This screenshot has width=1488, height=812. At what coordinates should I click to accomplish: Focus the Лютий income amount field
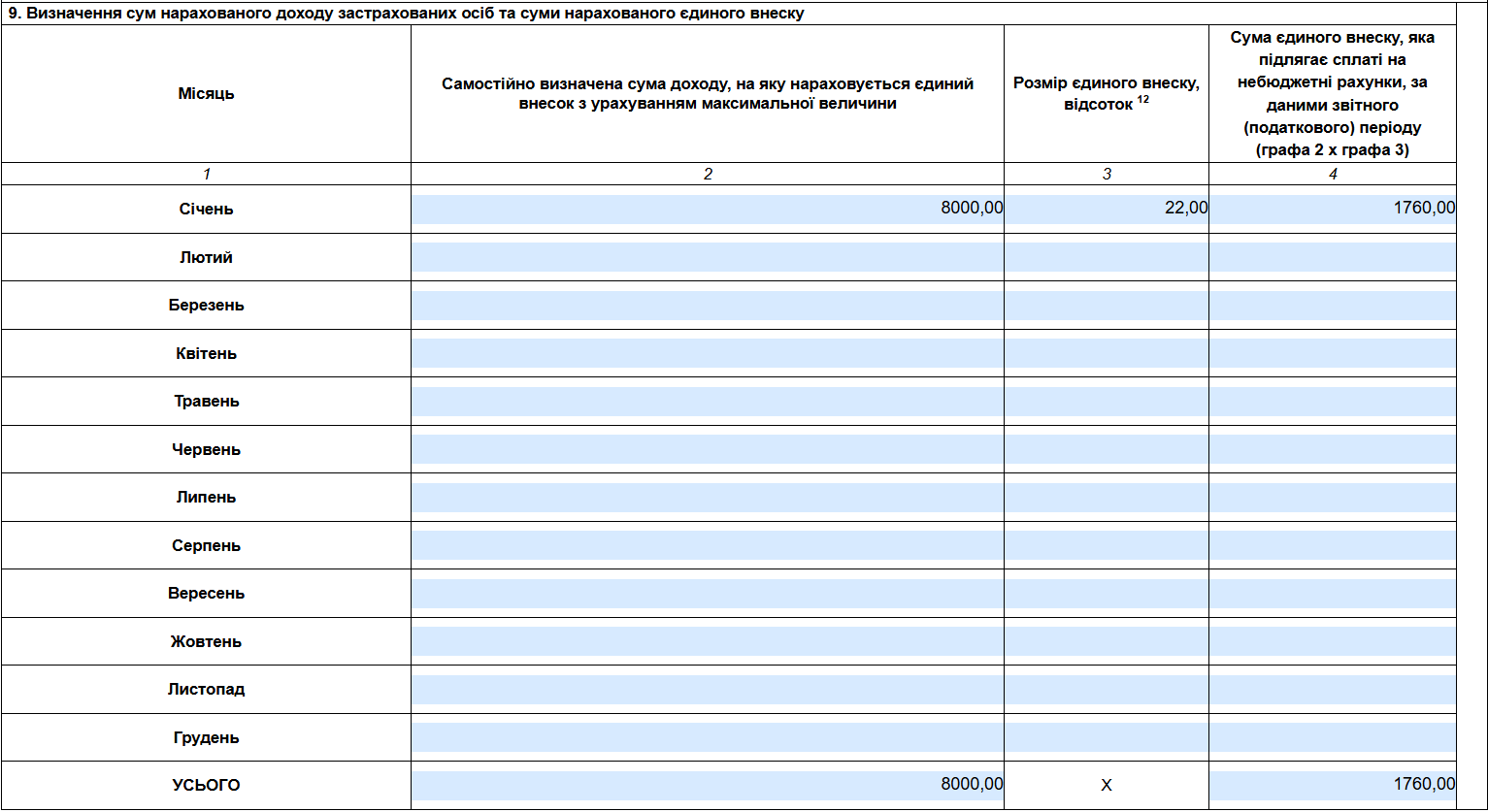pos(707,257)
